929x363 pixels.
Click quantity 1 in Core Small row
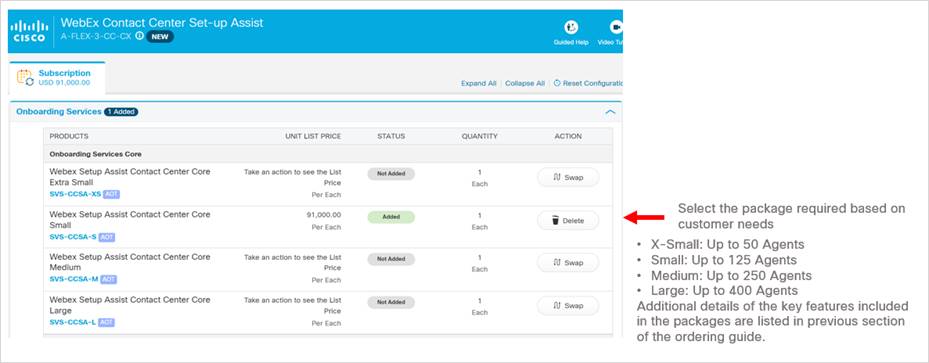[480, 215]
